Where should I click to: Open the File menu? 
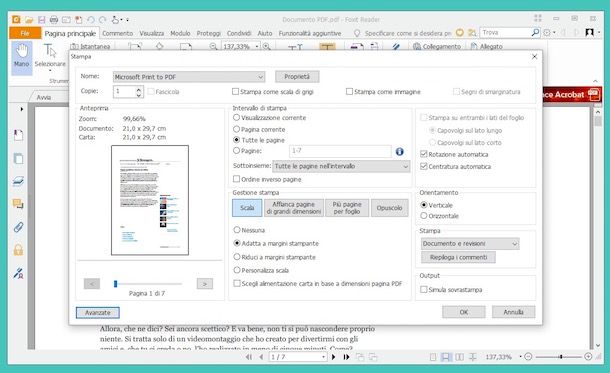tap(25, 33)
